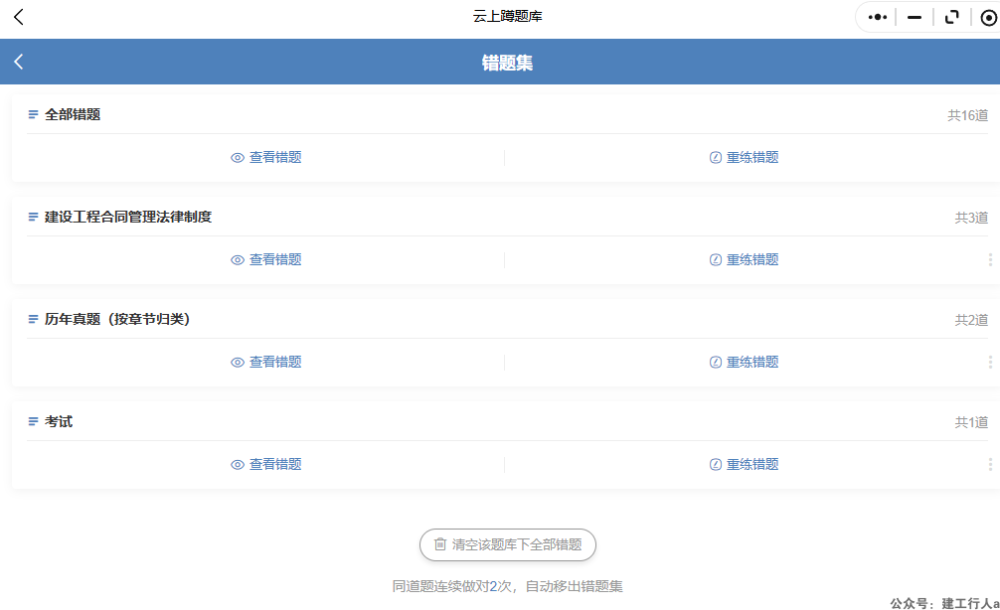Click the eye icon under 全部错题

237,158
